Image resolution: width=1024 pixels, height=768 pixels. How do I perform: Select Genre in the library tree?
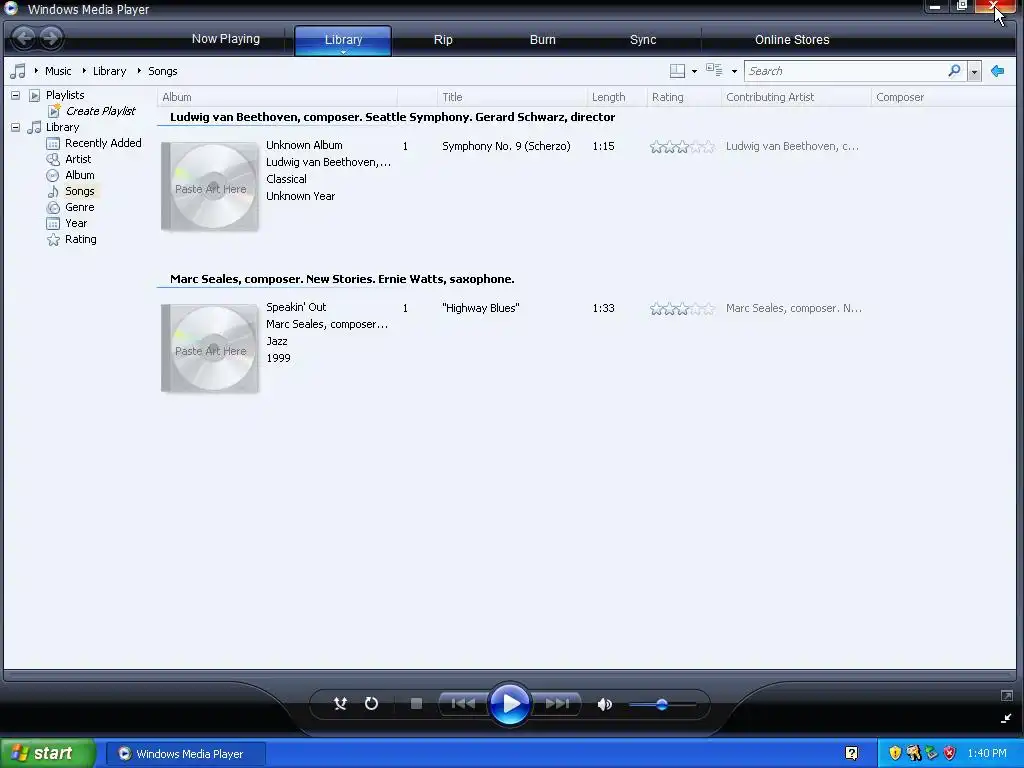coord(80,207)
